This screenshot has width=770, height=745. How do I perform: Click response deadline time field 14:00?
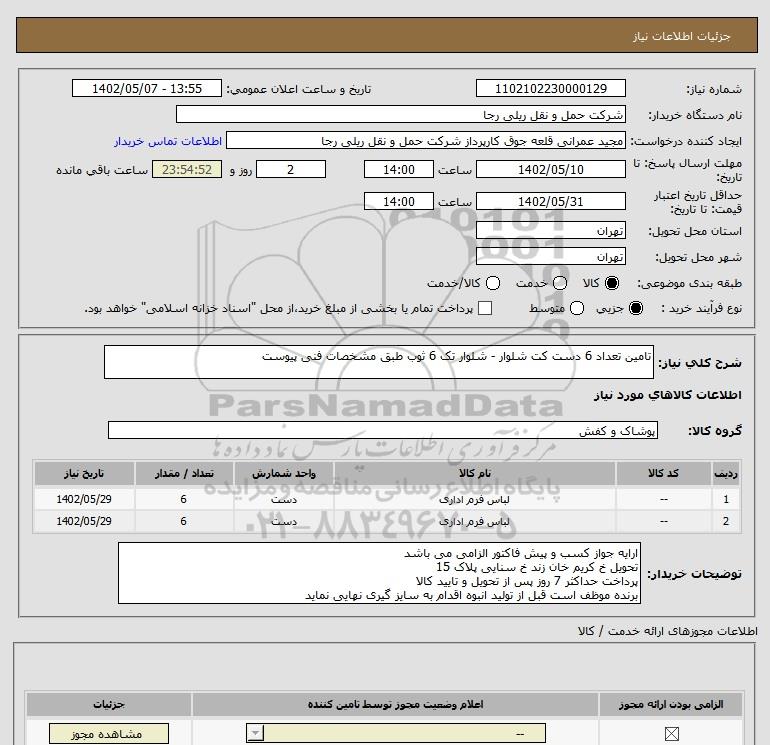click(399, 169)
